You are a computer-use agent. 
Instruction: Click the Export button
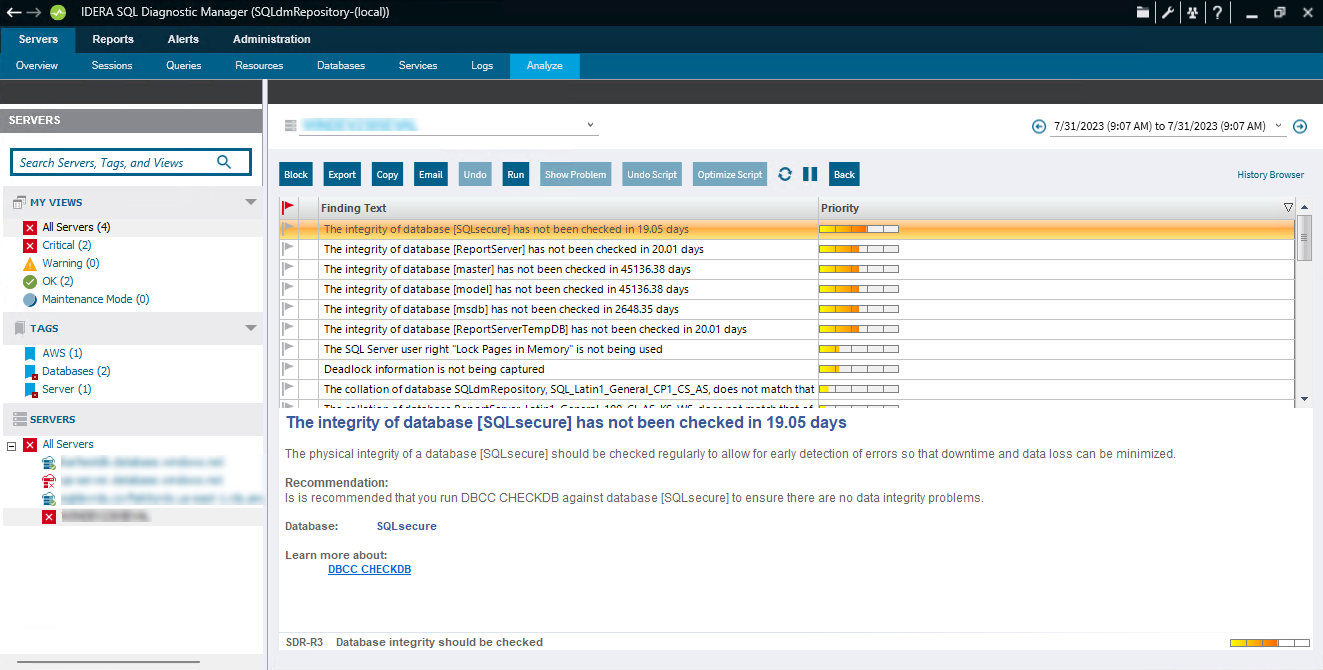pos(342,174)
